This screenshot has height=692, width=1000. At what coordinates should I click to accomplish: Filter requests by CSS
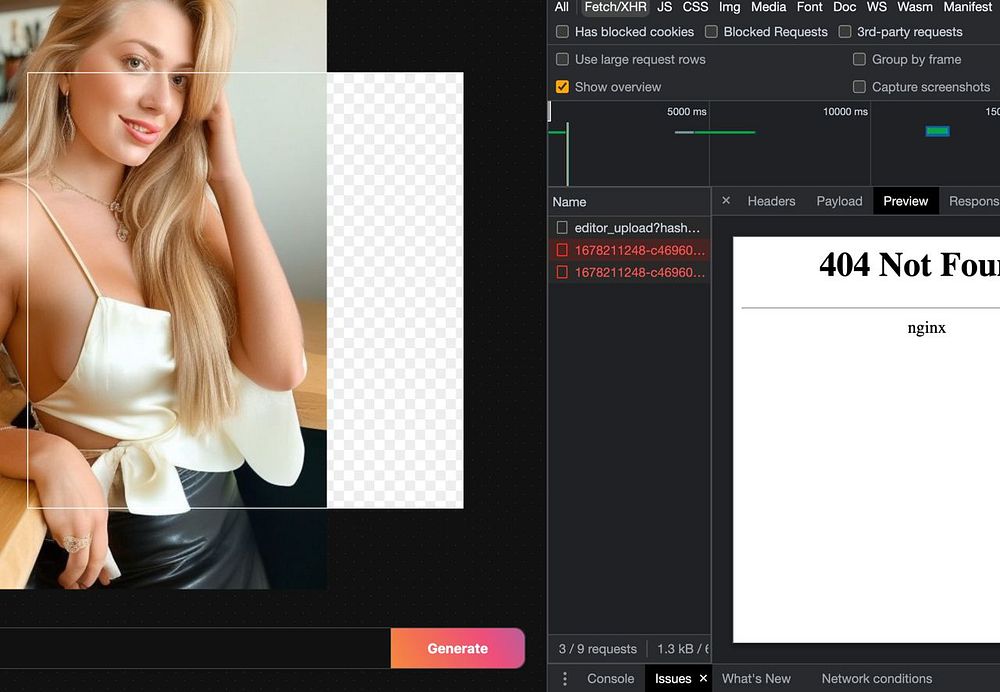695,7
